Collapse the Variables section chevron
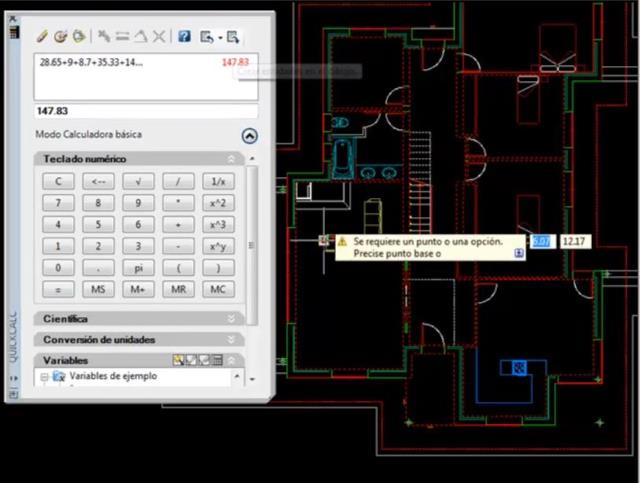Viewport: 640px width, 483px height. click(231, 360)
